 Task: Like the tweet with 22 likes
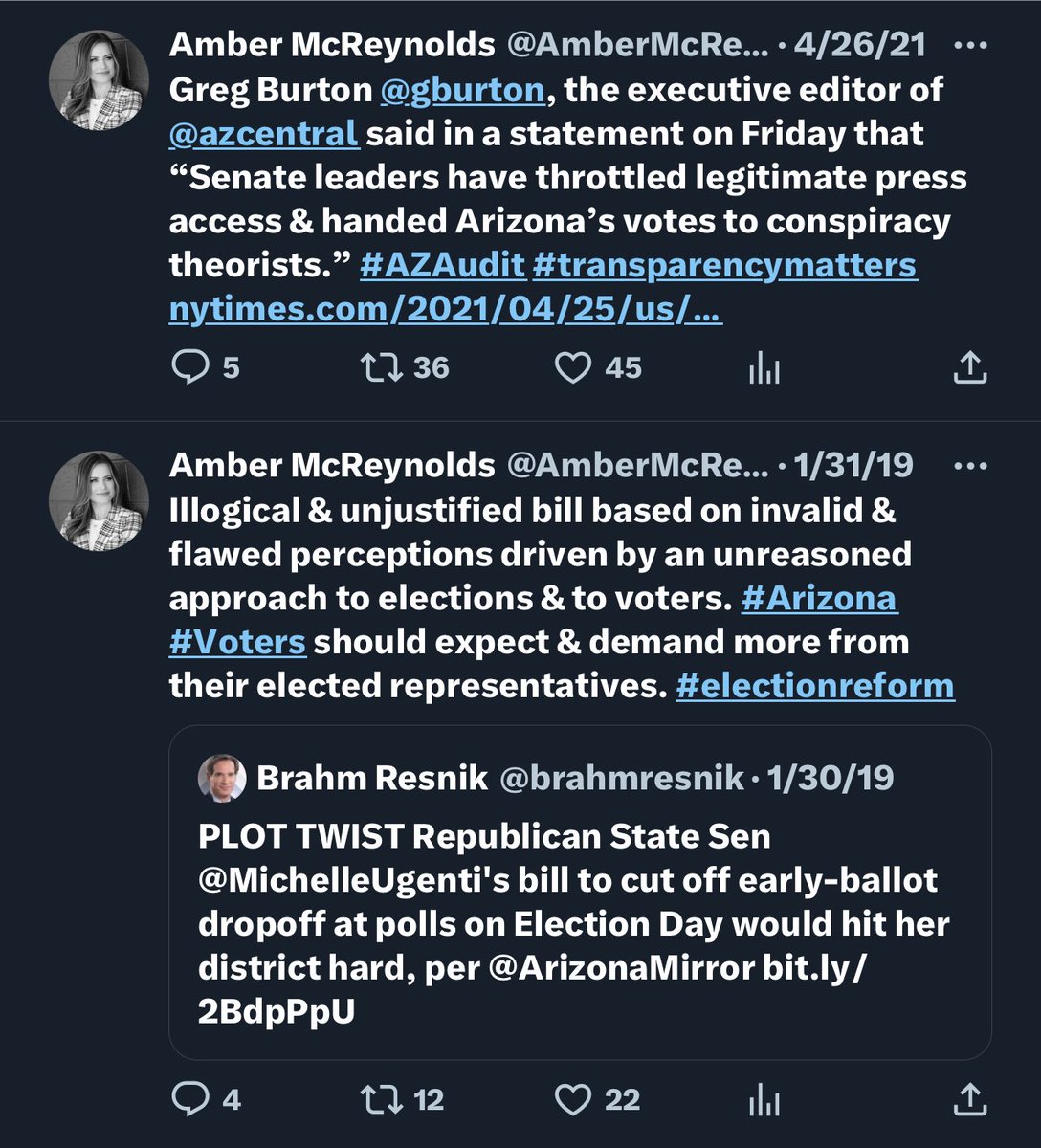pos(573,1099)
